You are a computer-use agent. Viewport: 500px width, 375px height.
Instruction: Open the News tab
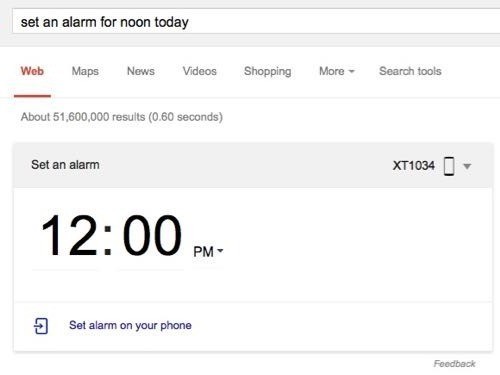pos(141,71)
